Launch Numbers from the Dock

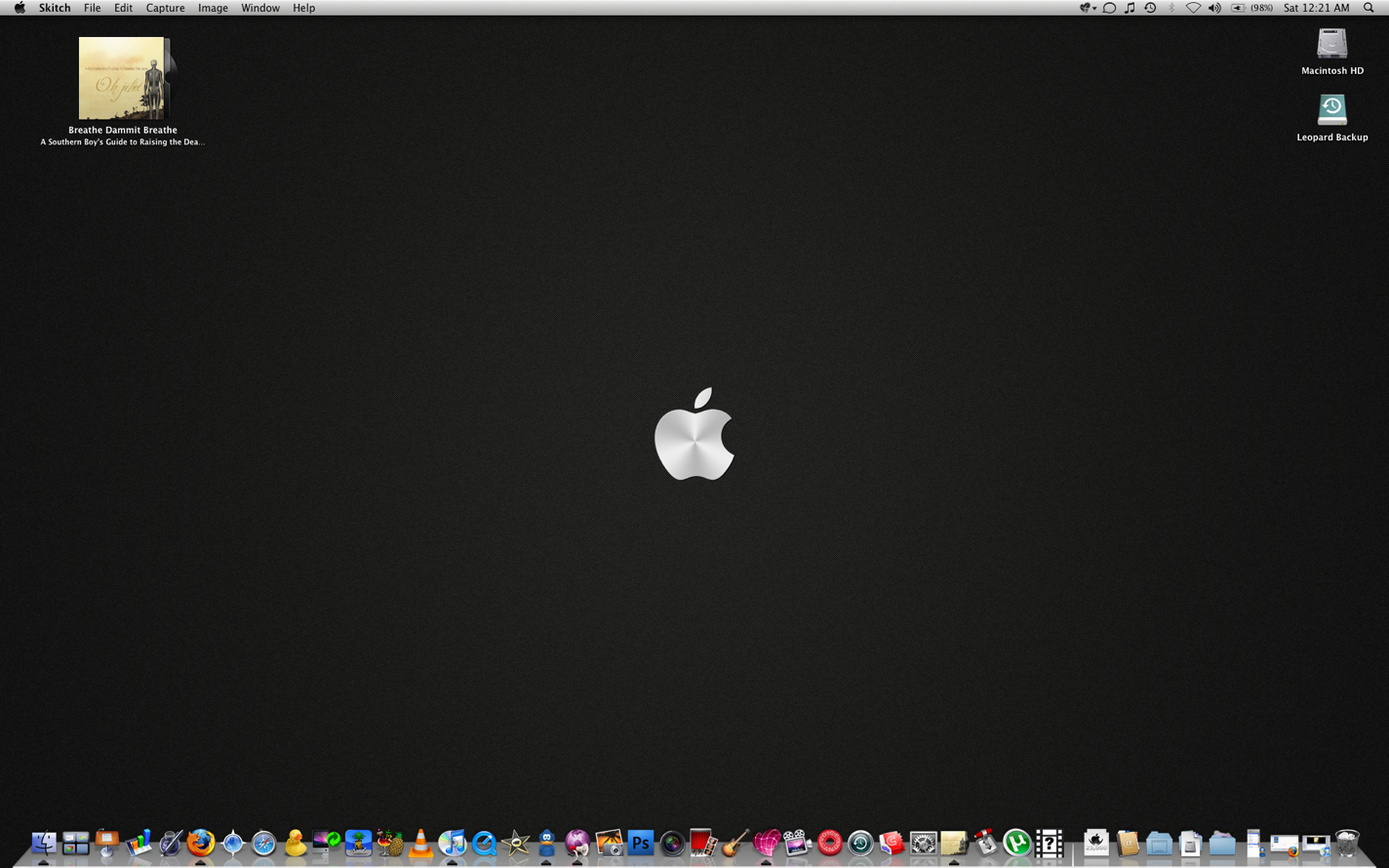(139, 843)
